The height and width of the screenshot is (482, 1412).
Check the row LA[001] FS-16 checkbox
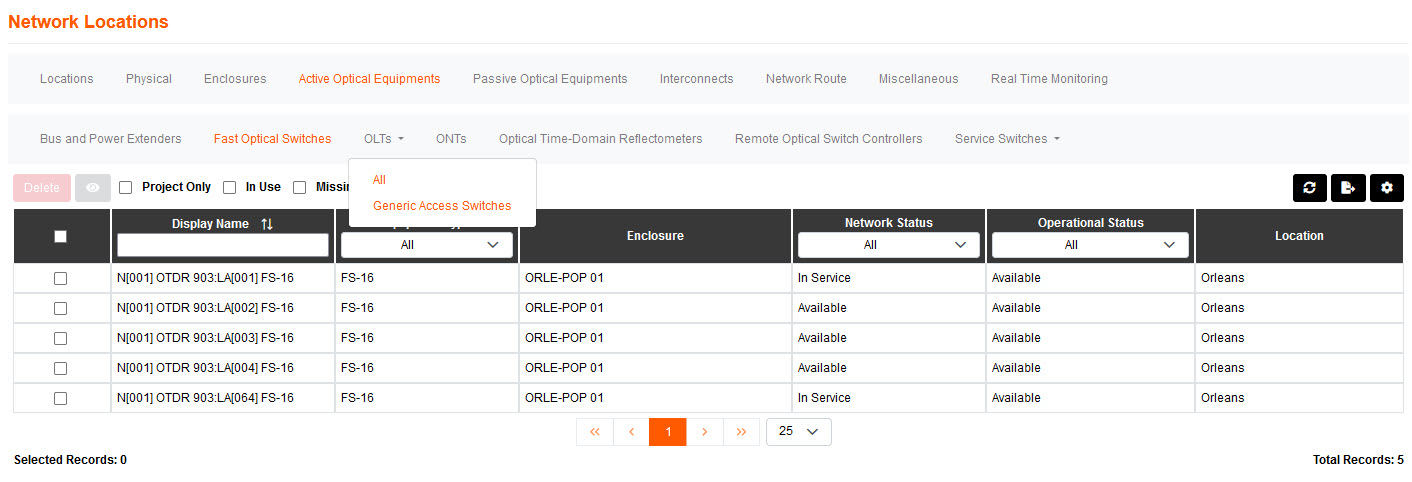(x=60, y=278)
